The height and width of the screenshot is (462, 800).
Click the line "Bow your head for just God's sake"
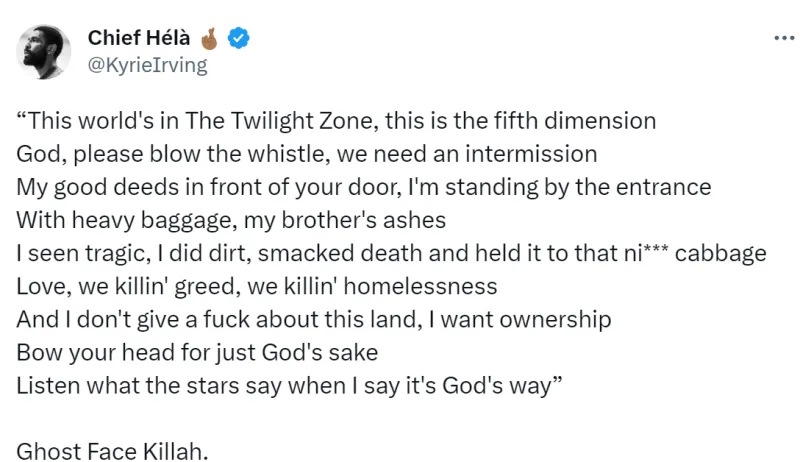[x=197, y=353]
